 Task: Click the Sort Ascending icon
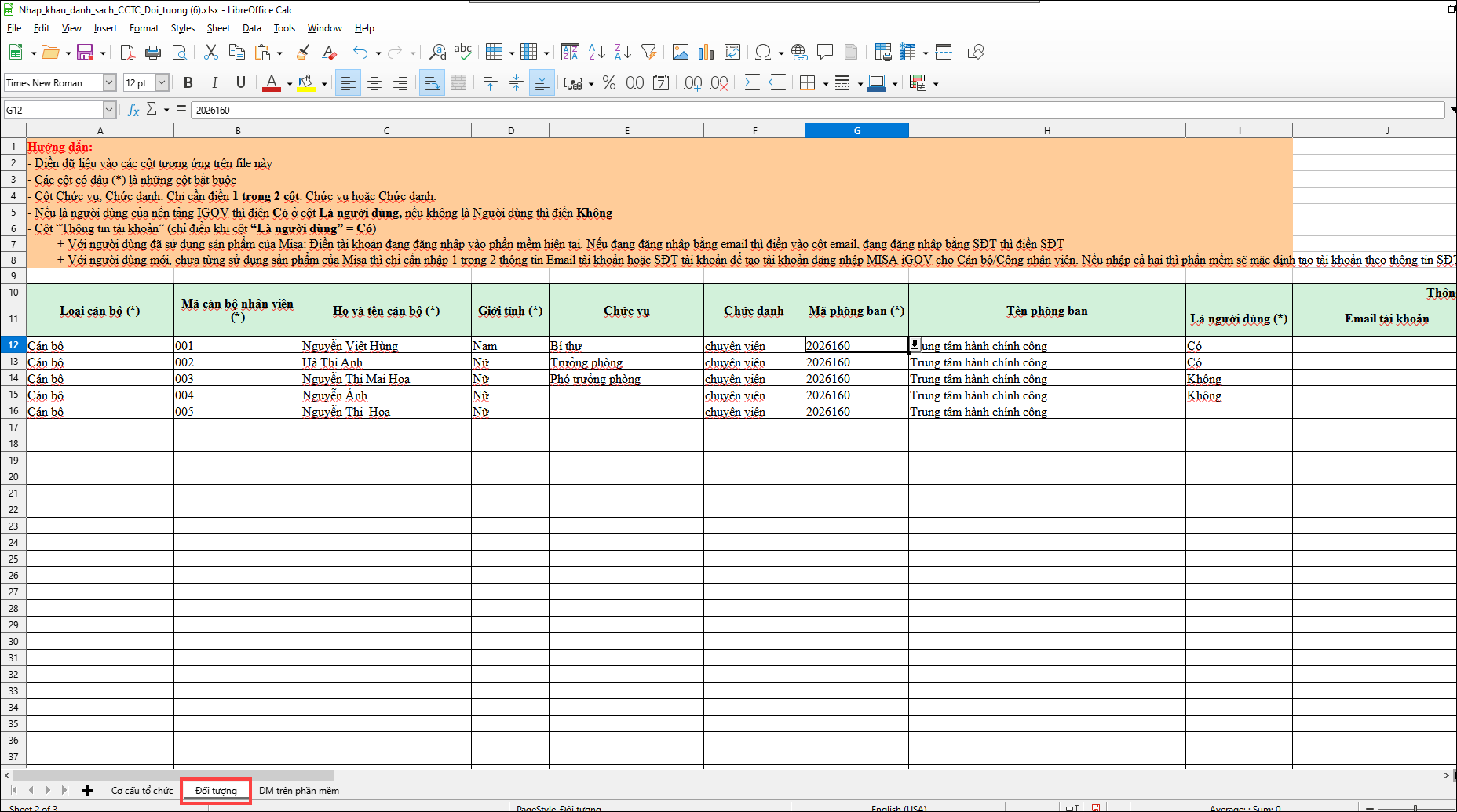click(x=597, y=53)
